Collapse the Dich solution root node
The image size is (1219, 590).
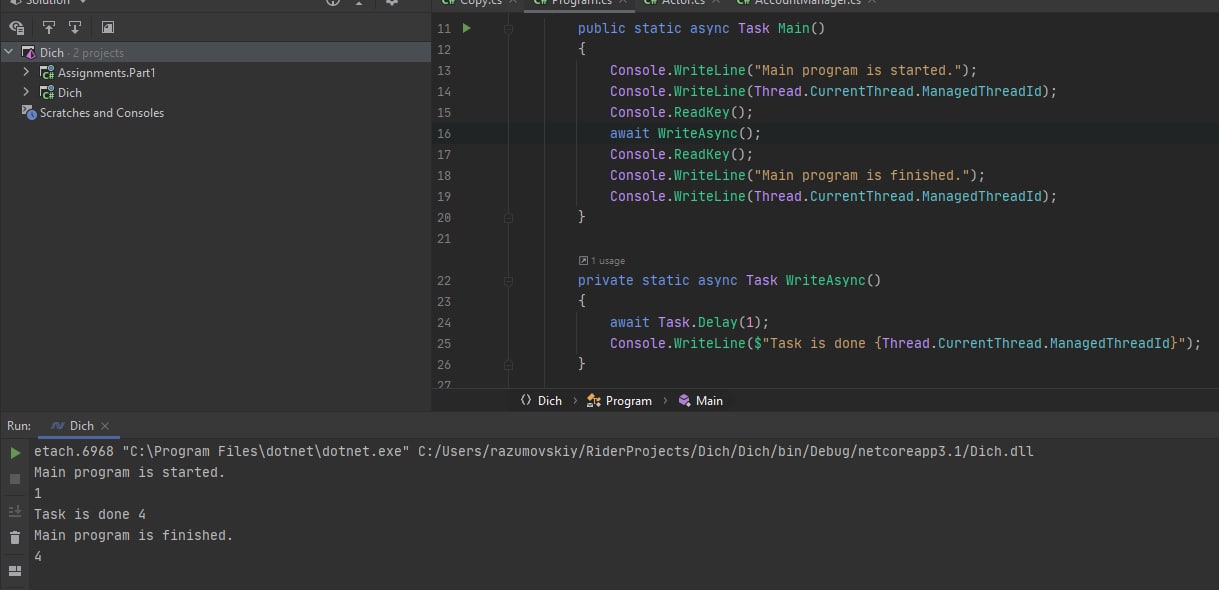click(9, 52)
